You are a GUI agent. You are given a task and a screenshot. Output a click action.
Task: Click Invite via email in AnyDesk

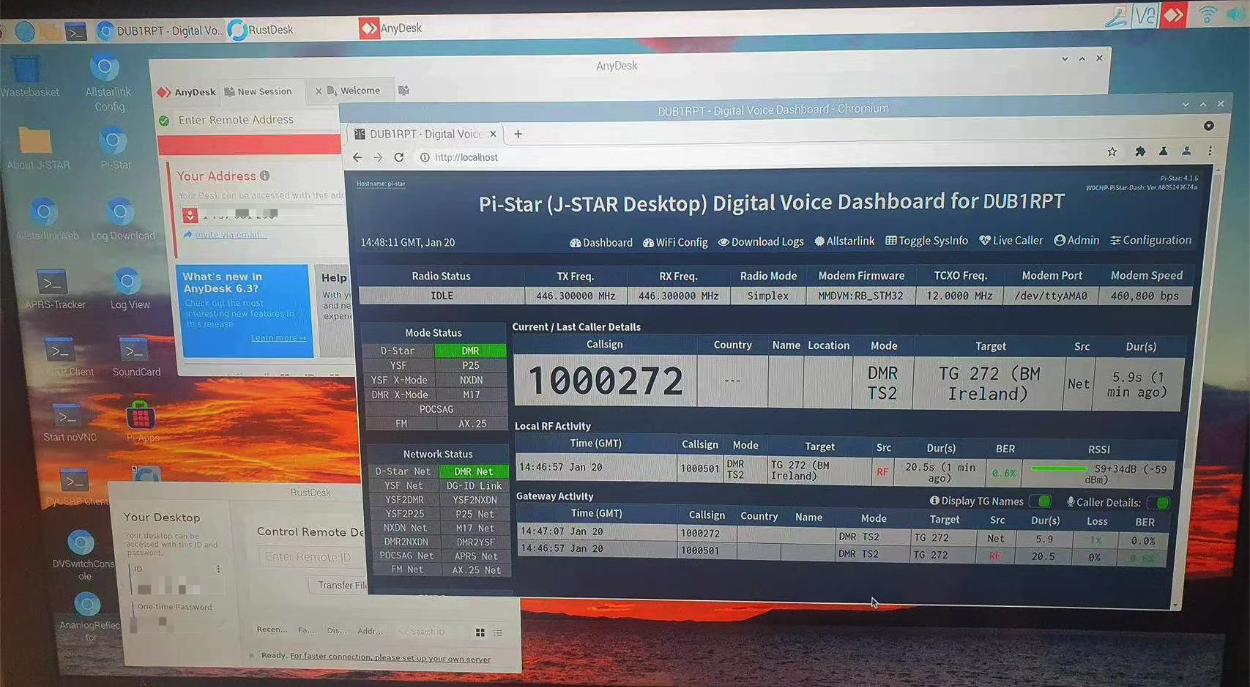click(x=224, y=235)
